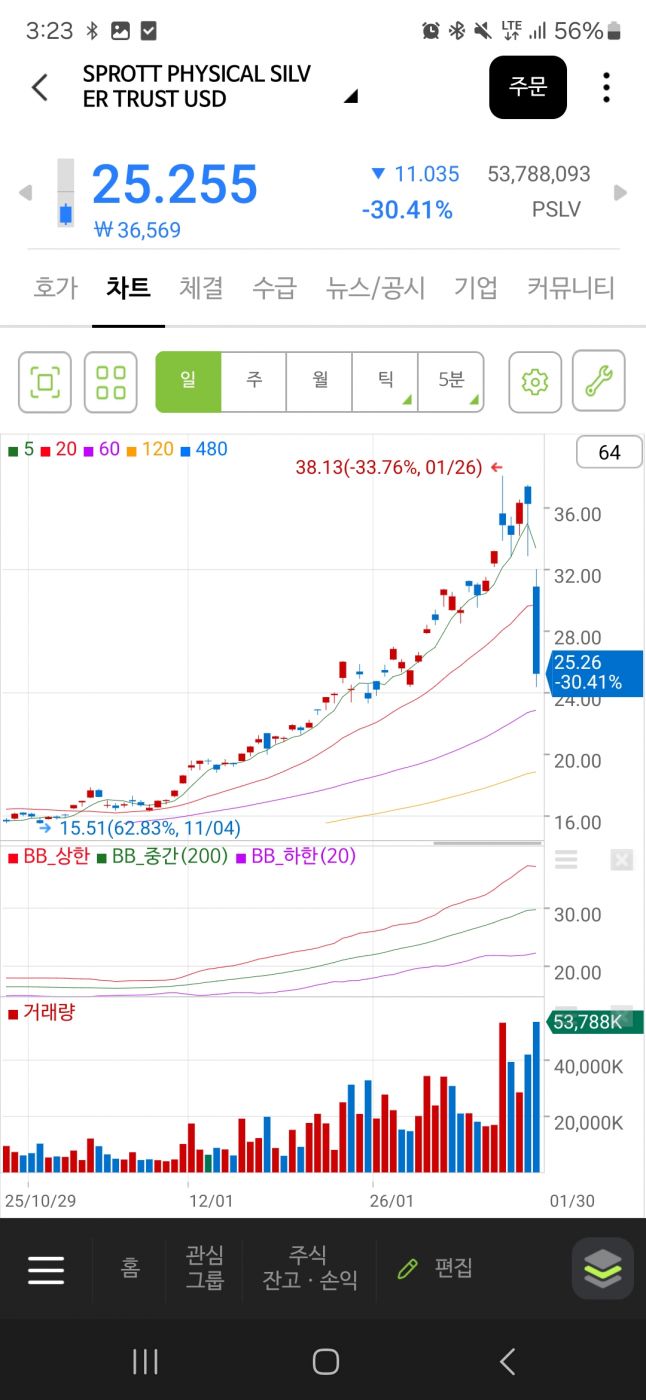Open the fullscreen chart view icon

tap(45, 381)
